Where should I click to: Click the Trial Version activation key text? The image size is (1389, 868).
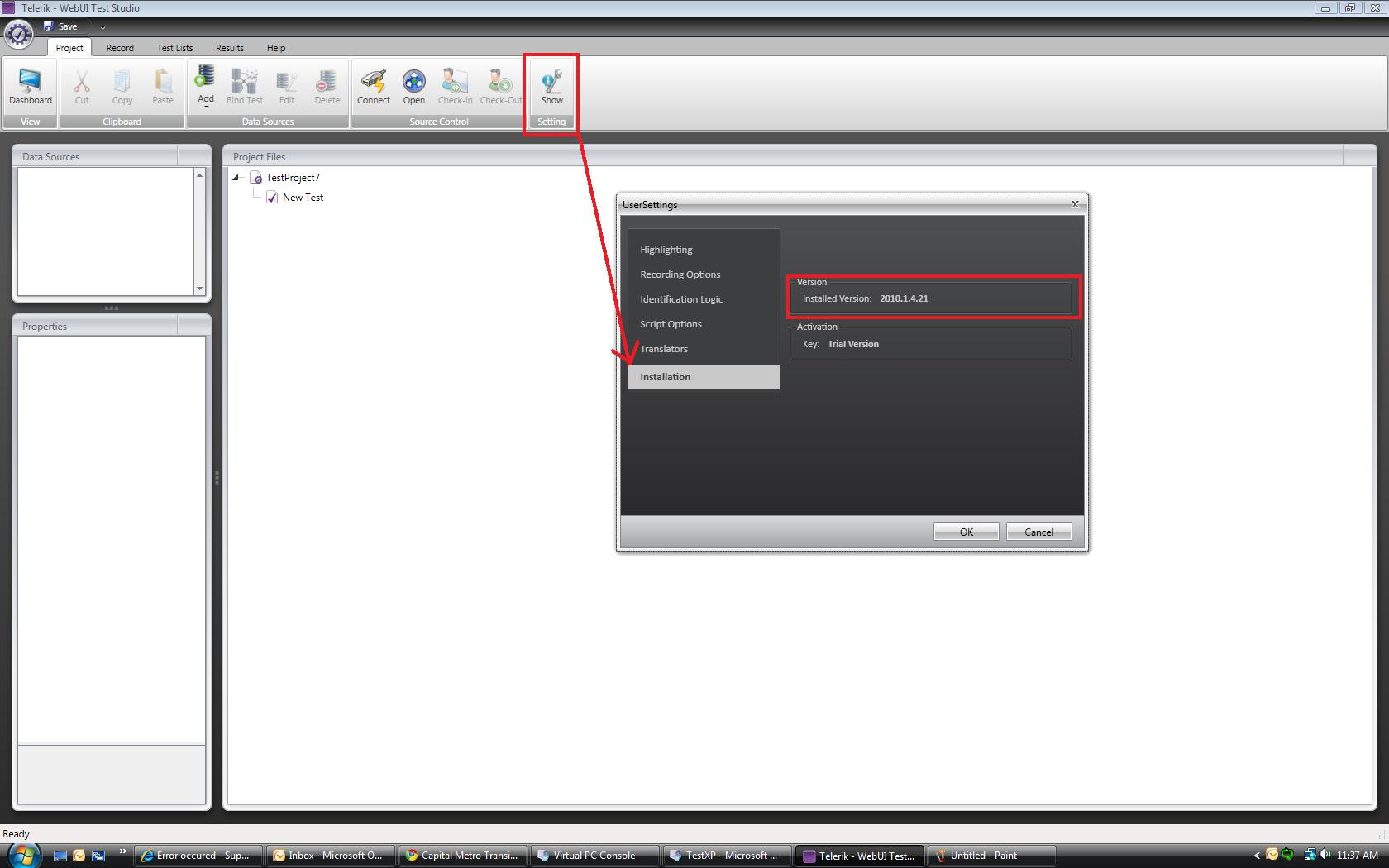853,344
